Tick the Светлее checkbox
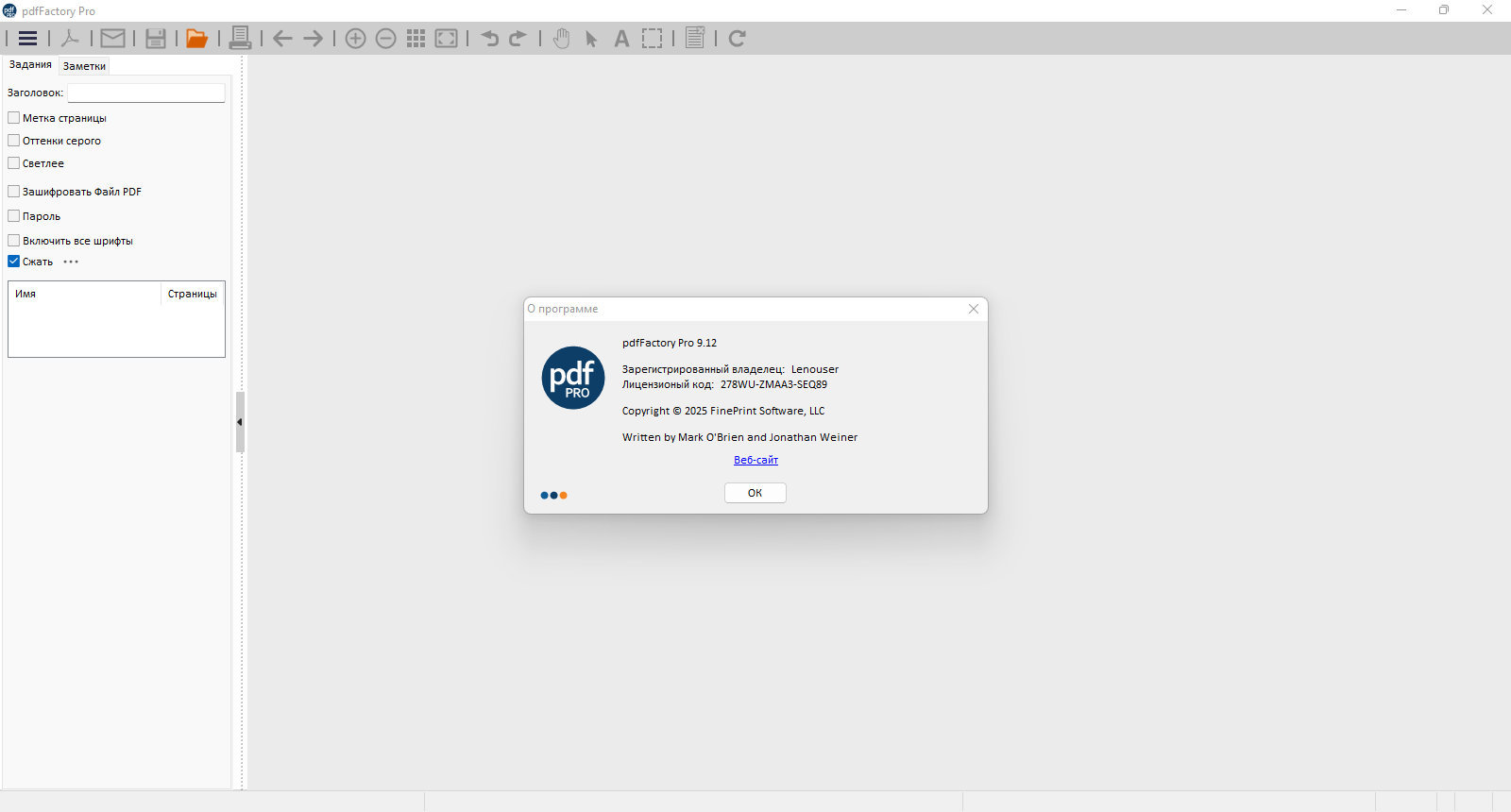The image size is (1511, 812). 14,163
